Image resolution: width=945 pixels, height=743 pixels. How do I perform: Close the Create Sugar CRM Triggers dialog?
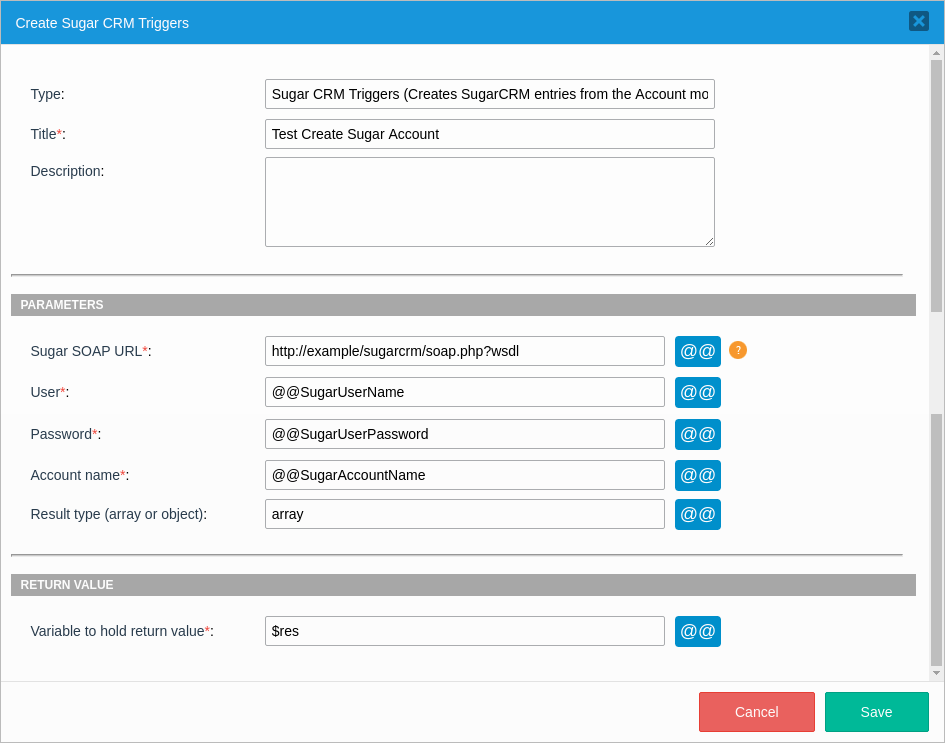click(918, 21)
